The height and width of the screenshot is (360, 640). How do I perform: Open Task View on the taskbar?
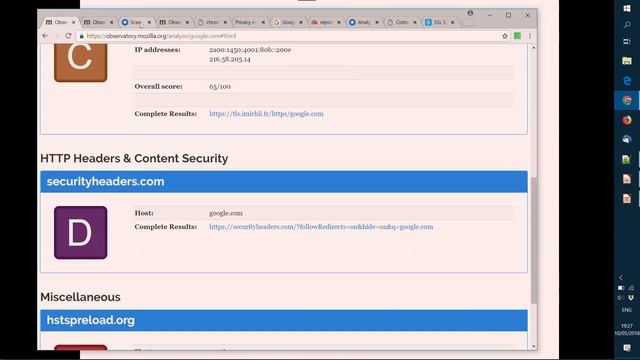[x=627, y=42]
